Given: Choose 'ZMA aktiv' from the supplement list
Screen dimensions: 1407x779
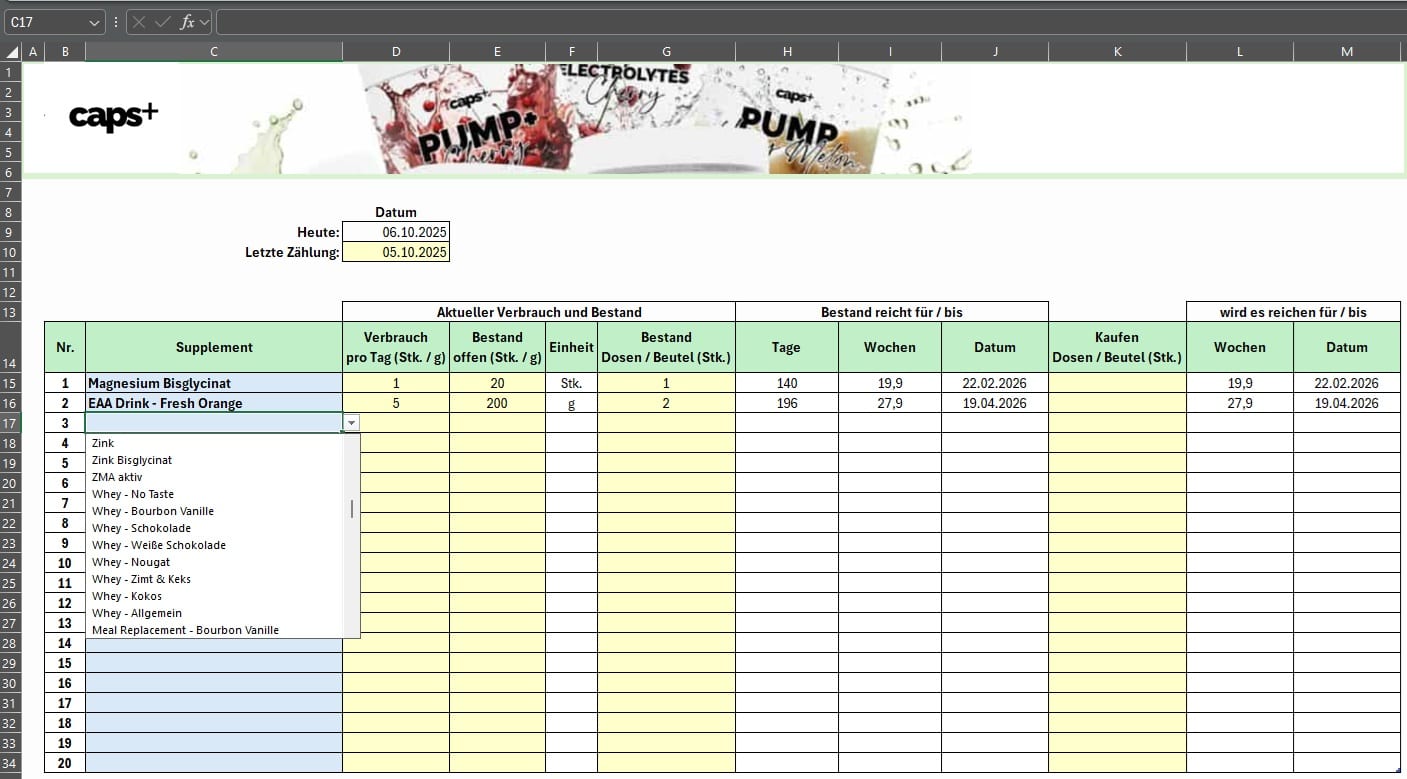Looking at the screenshot, I should click(117, 477).
